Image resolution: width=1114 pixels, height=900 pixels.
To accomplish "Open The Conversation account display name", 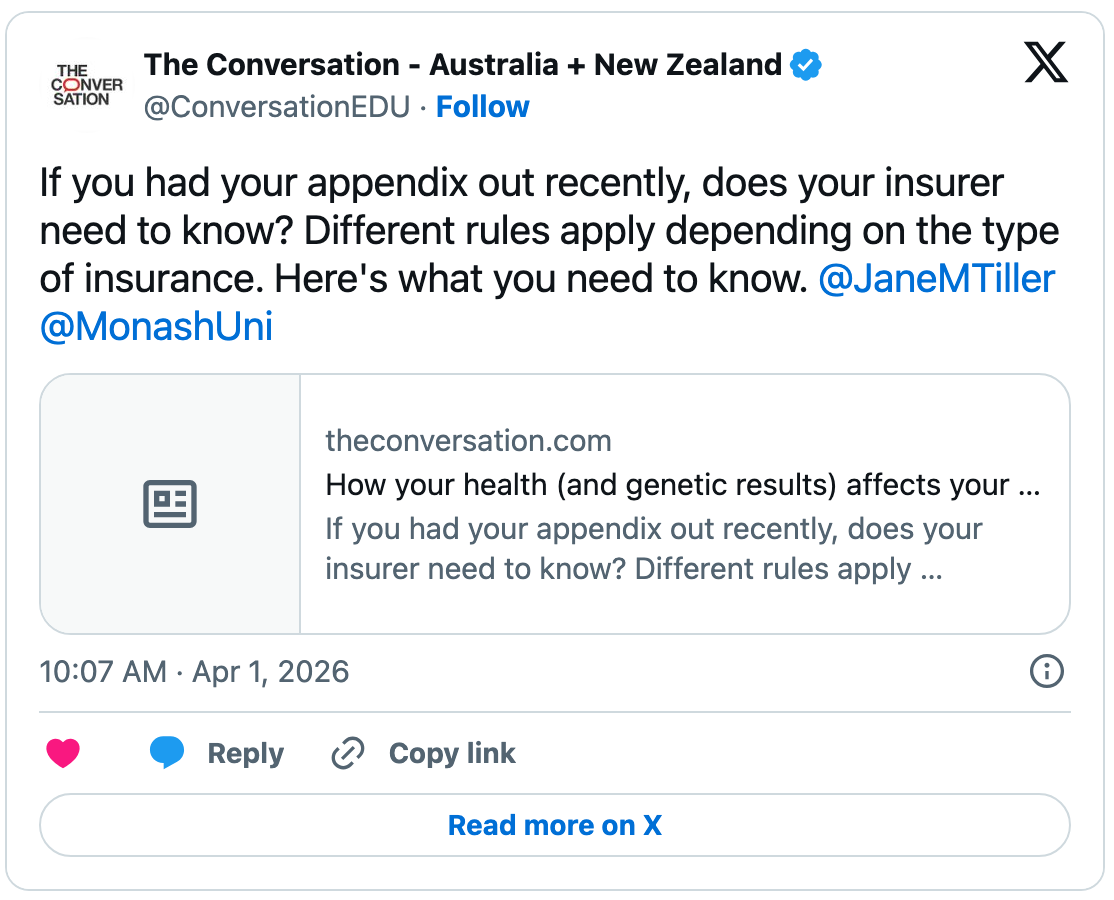I will (462, 66).
